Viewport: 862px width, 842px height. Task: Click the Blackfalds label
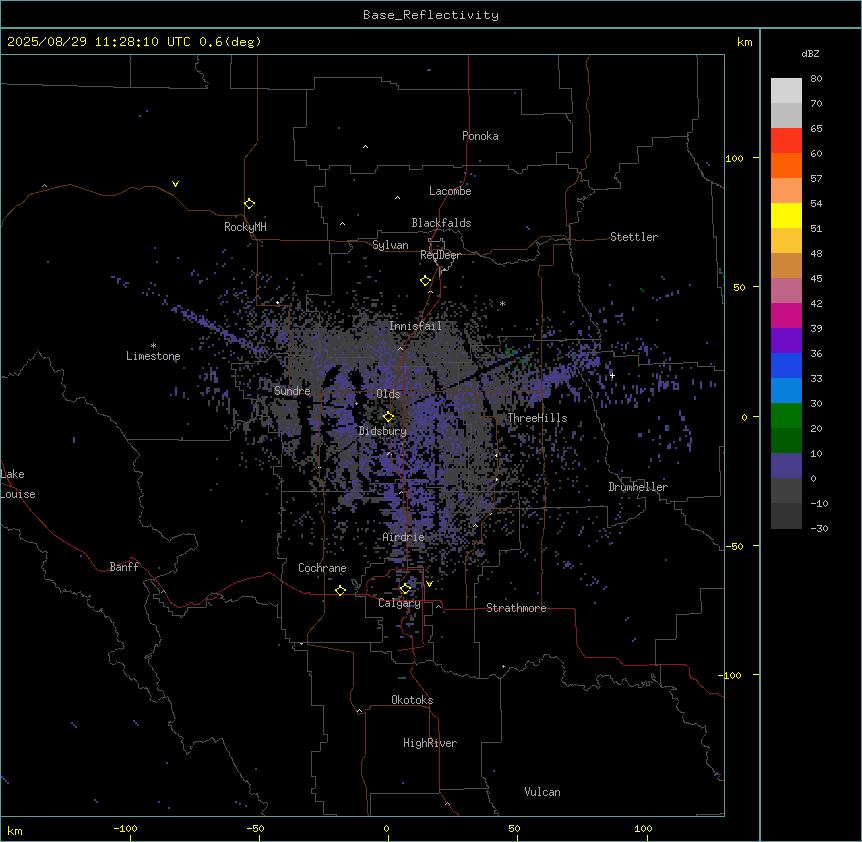(x=441, y=223)
